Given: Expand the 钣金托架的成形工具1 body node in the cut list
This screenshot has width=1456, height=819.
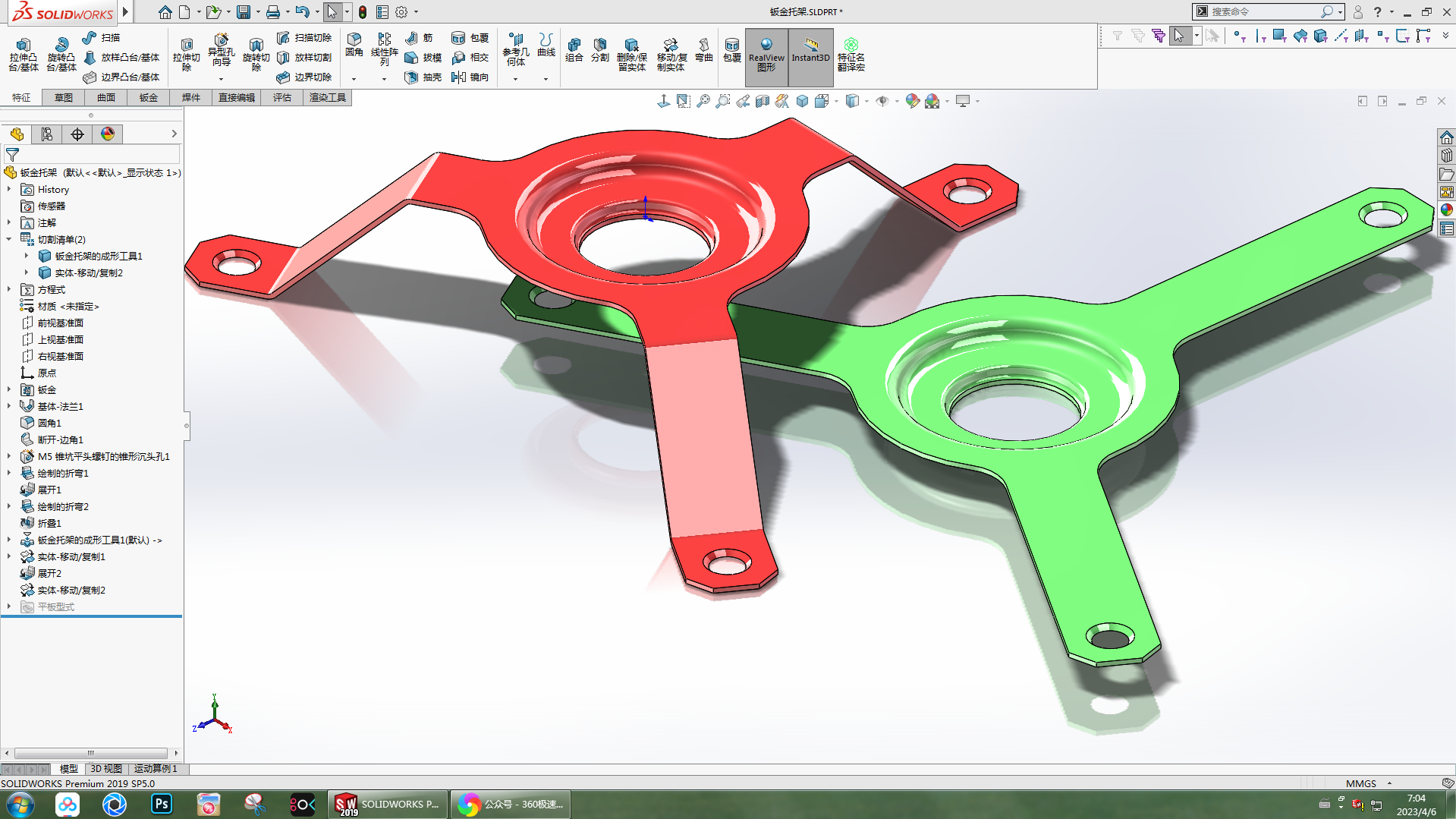Looking at the screenshot, I should 27,256.
